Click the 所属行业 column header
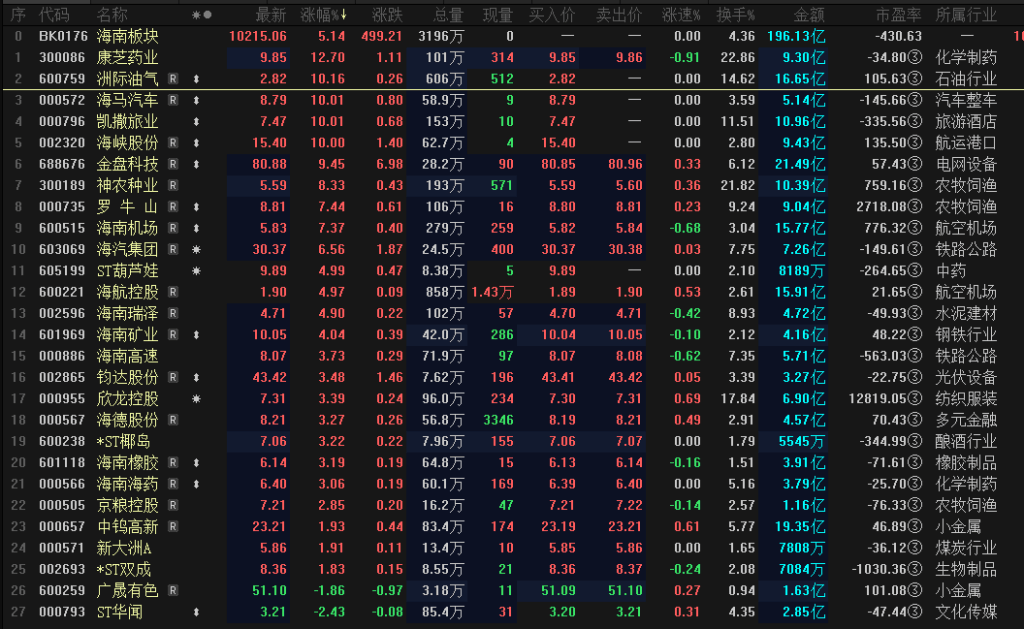This screenshot has width=1024, height=629. [x=966, y=15]
